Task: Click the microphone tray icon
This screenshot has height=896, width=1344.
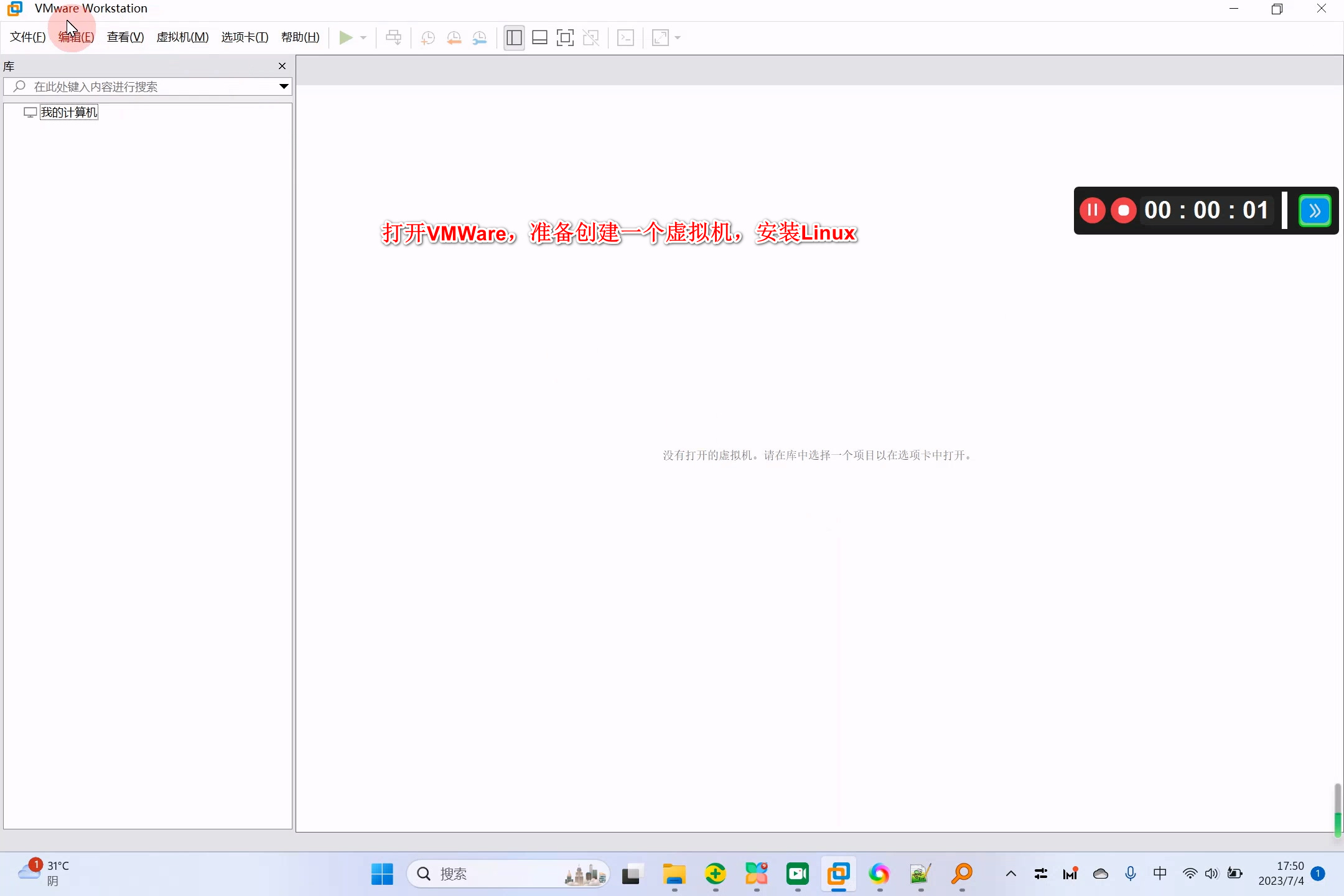Action: (x=1131, y=874)
